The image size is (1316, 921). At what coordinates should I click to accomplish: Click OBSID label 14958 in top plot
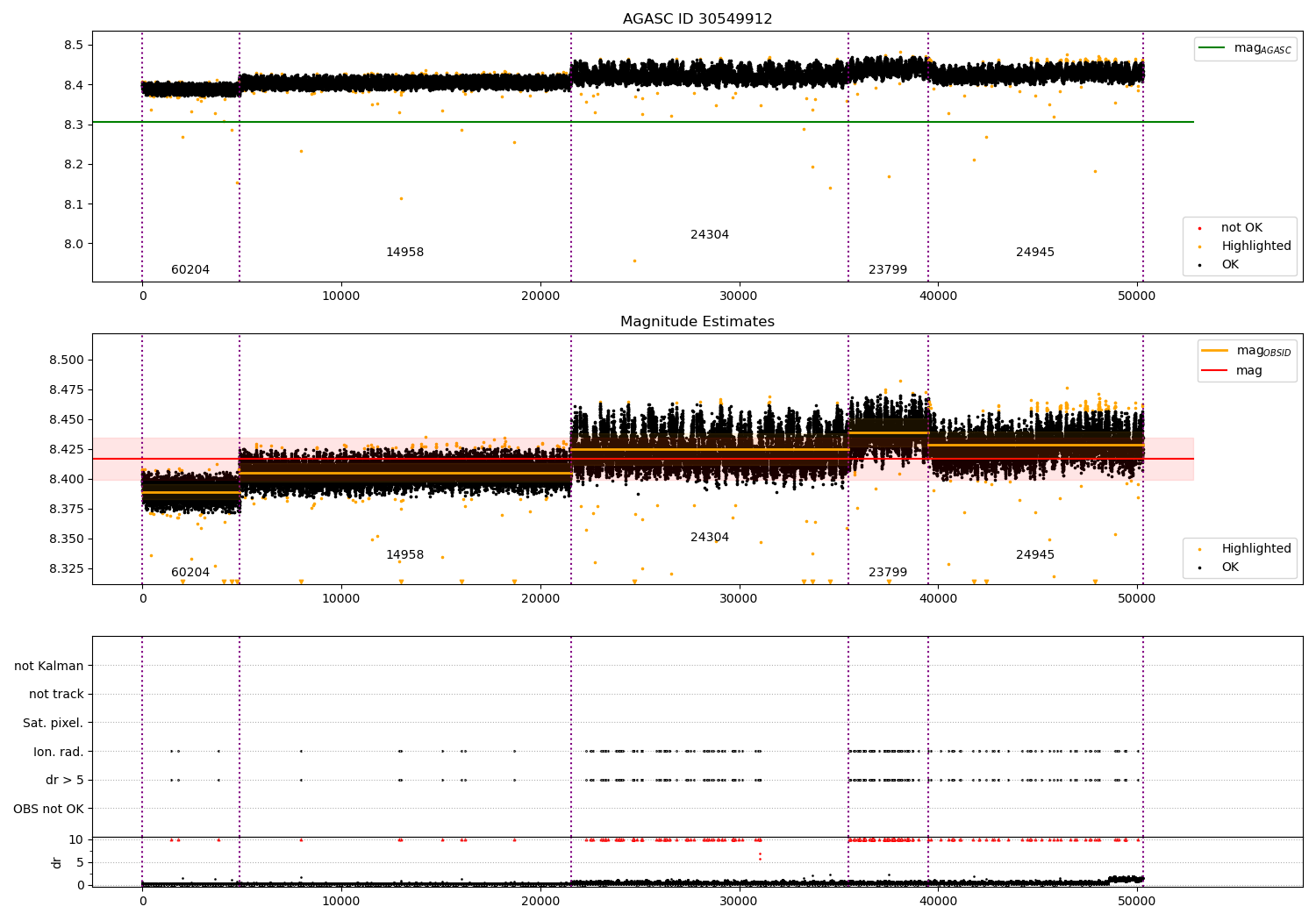[x=404, y=253]
